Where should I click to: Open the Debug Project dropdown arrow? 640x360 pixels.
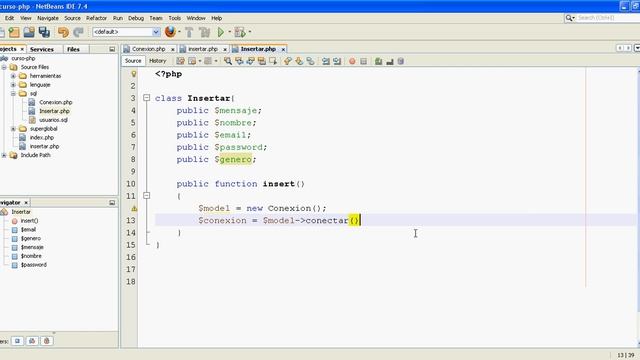(x=250, y=32)
